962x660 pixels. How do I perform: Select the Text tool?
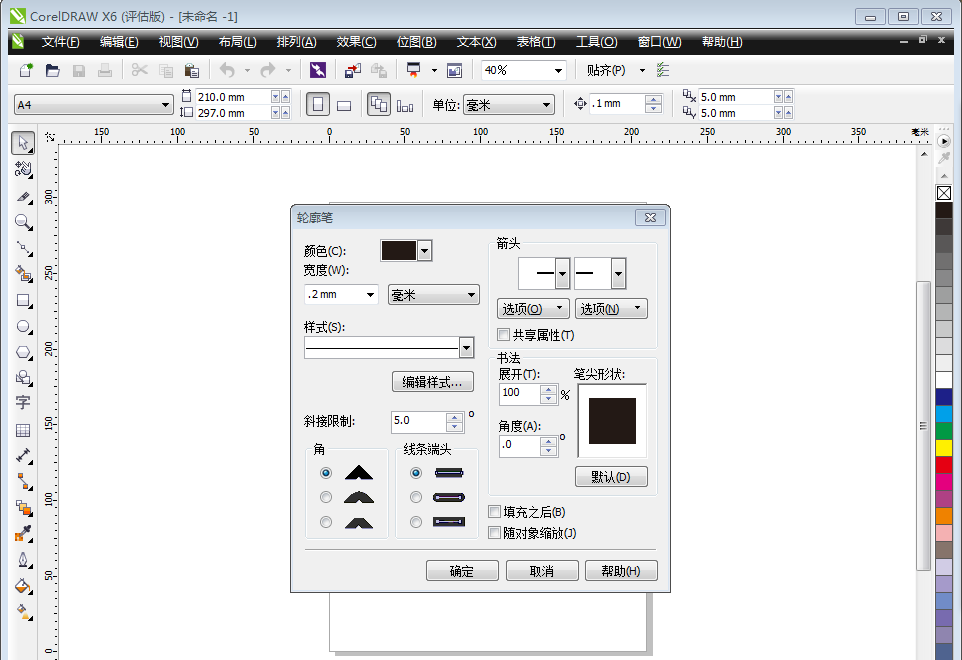pyautogui.click(x=22, y=403)
